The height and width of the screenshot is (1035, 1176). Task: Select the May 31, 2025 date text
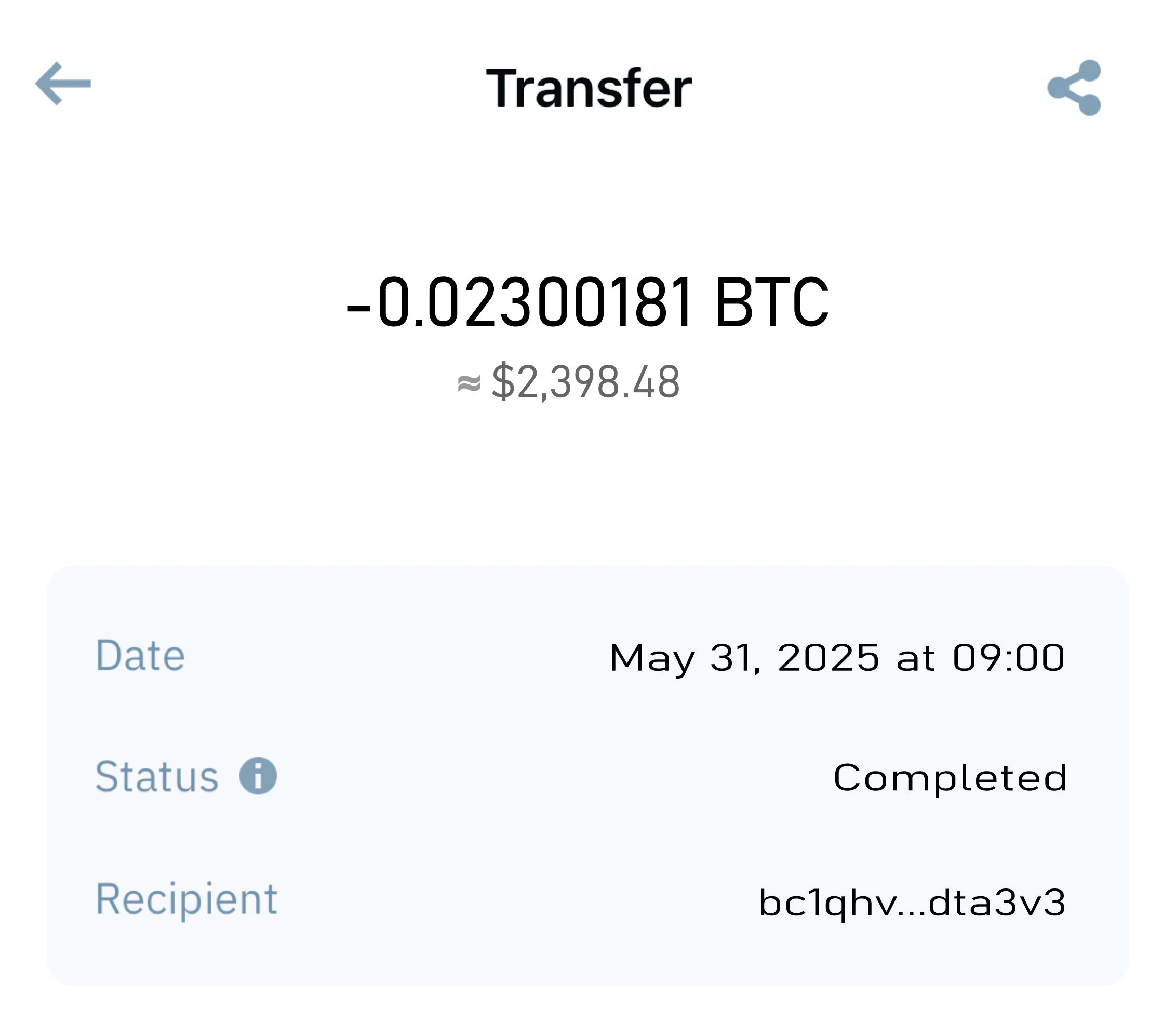[744, 657]
